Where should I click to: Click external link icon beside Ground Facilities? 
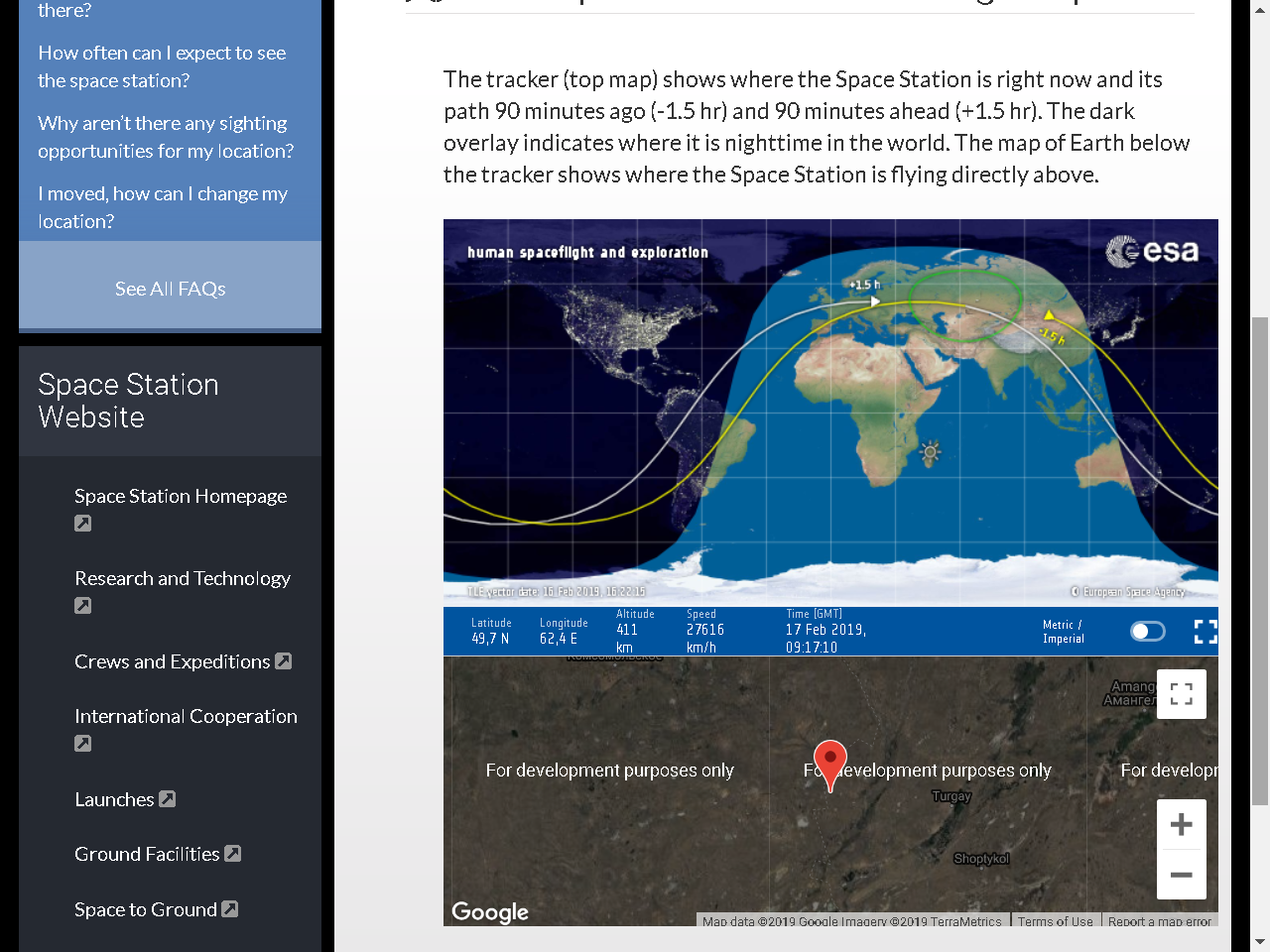[x=233, y=853]
